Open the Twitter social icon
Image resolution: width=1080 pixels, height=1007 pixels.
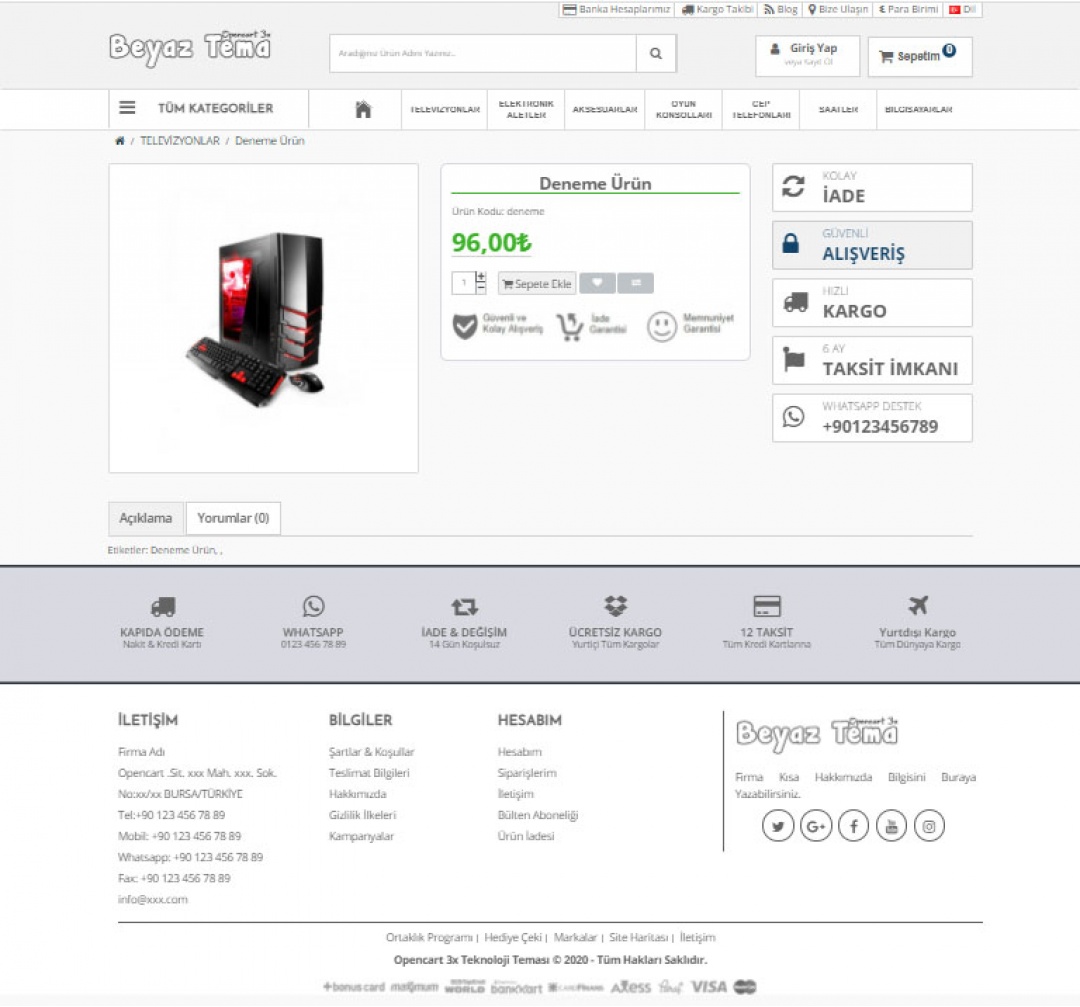[x=778, y=826]
